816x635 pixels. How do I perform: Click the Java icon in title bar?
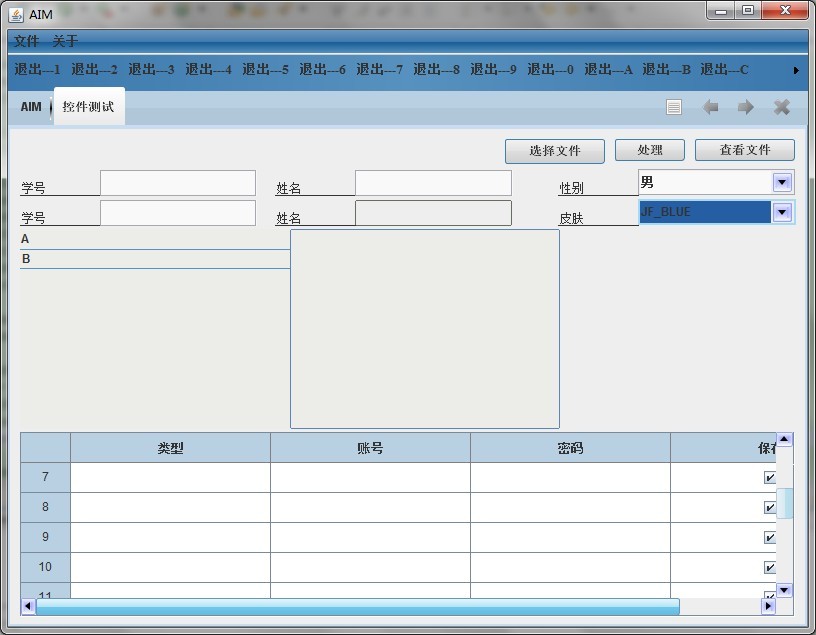[16, 15]
